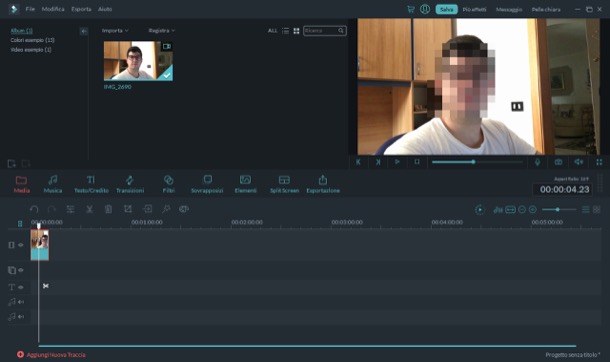Open the Modifica menu
The width and height of the screenshot is (610, 362).
(x=53, y=9)
